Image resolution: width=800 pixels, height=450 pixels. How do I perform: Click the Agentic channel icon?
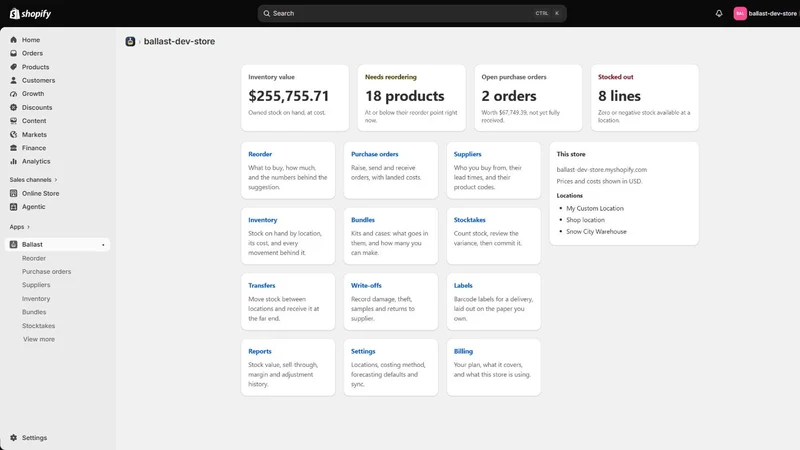[x=13, y=207]
